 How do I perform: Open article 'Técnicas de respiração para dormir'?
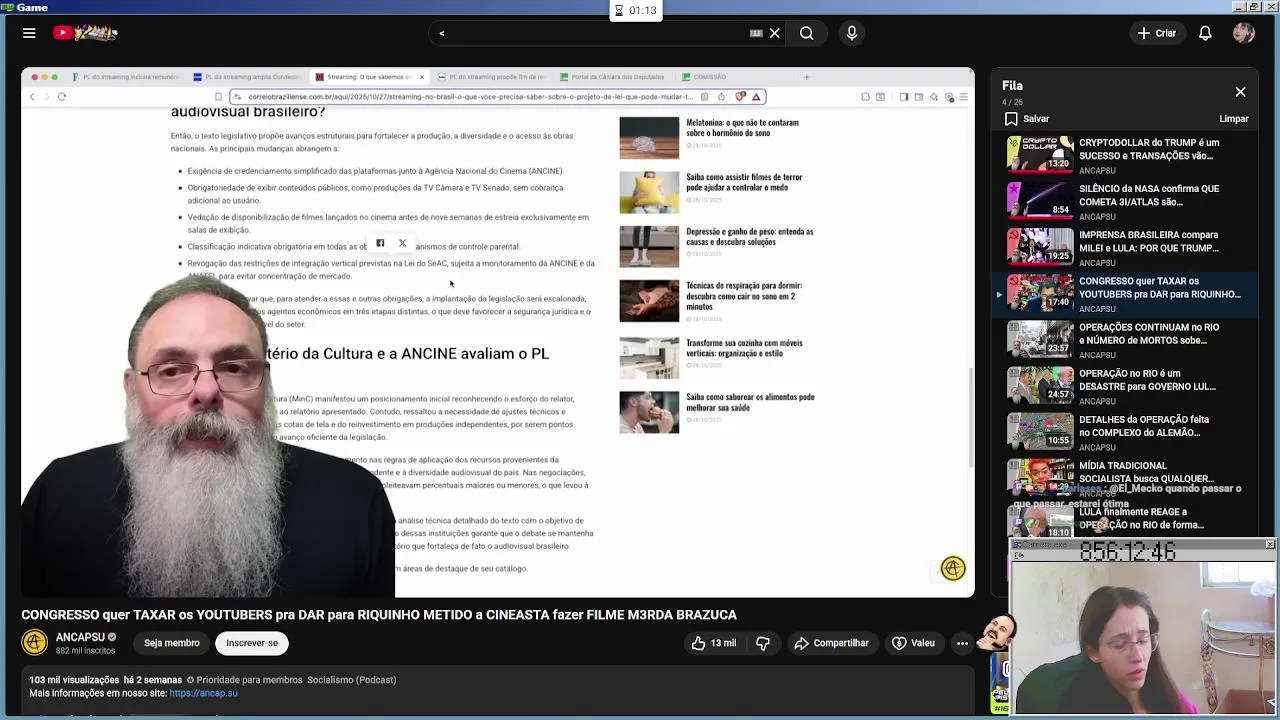coord(744,296)
